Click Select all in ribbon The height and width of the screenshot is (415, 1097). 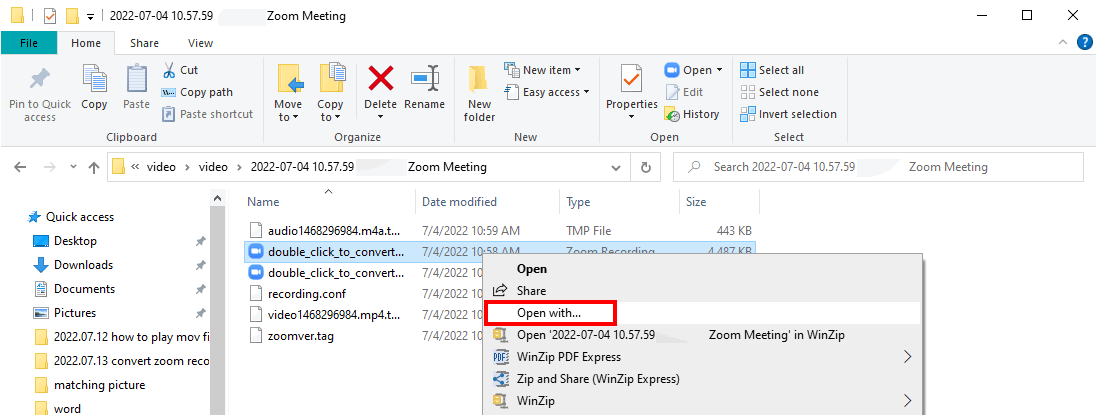tap(772, 70)
